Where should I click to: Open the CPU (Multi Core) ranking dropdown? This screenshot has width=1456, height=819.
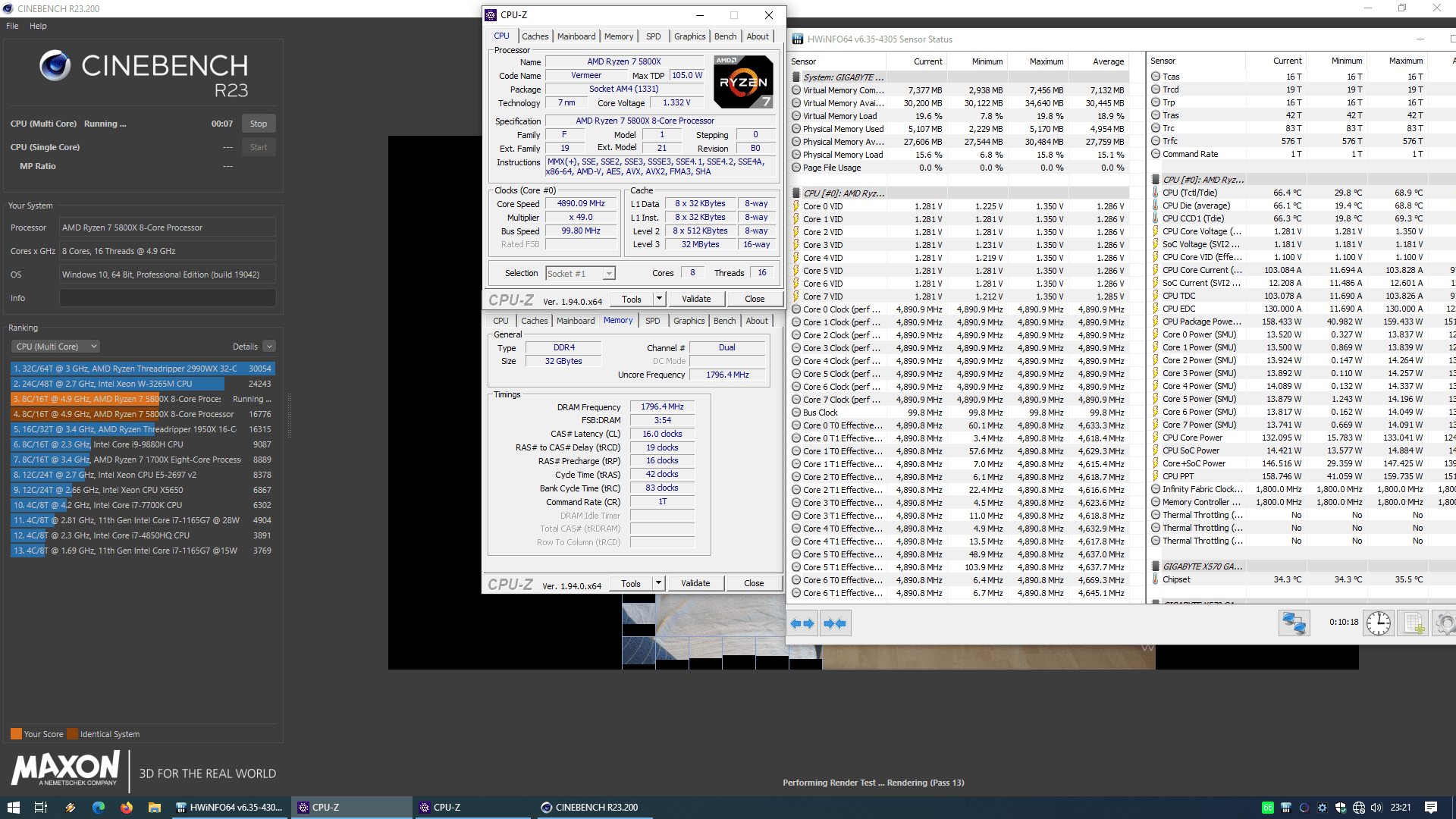click(56, 347)
